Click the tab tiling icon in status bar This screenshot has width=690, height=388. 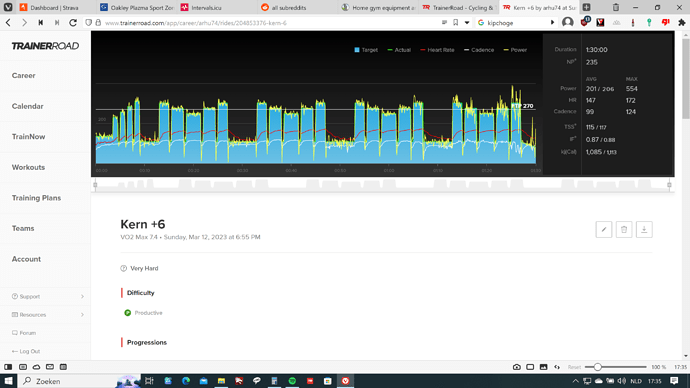point(530,367)
